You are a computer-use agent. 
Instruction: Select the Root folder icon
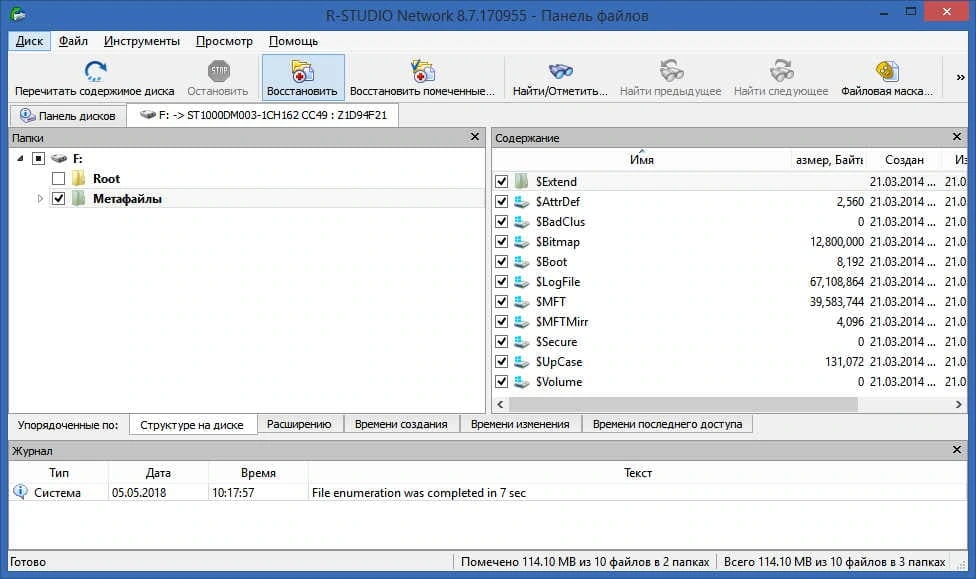(78, 179)
